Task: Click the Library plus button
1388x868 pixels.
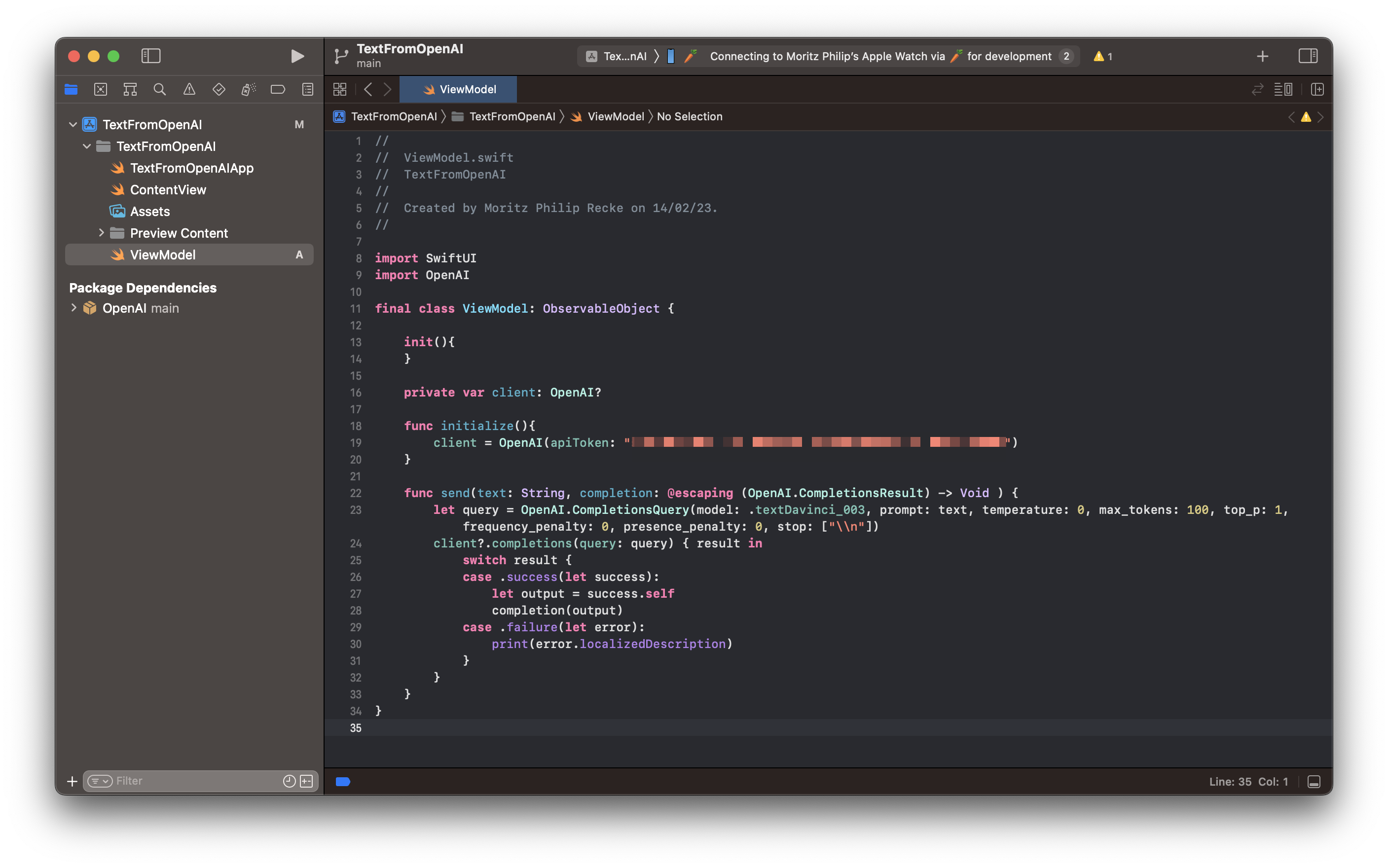Action: pyautogui.click(x=1262, y=56)
